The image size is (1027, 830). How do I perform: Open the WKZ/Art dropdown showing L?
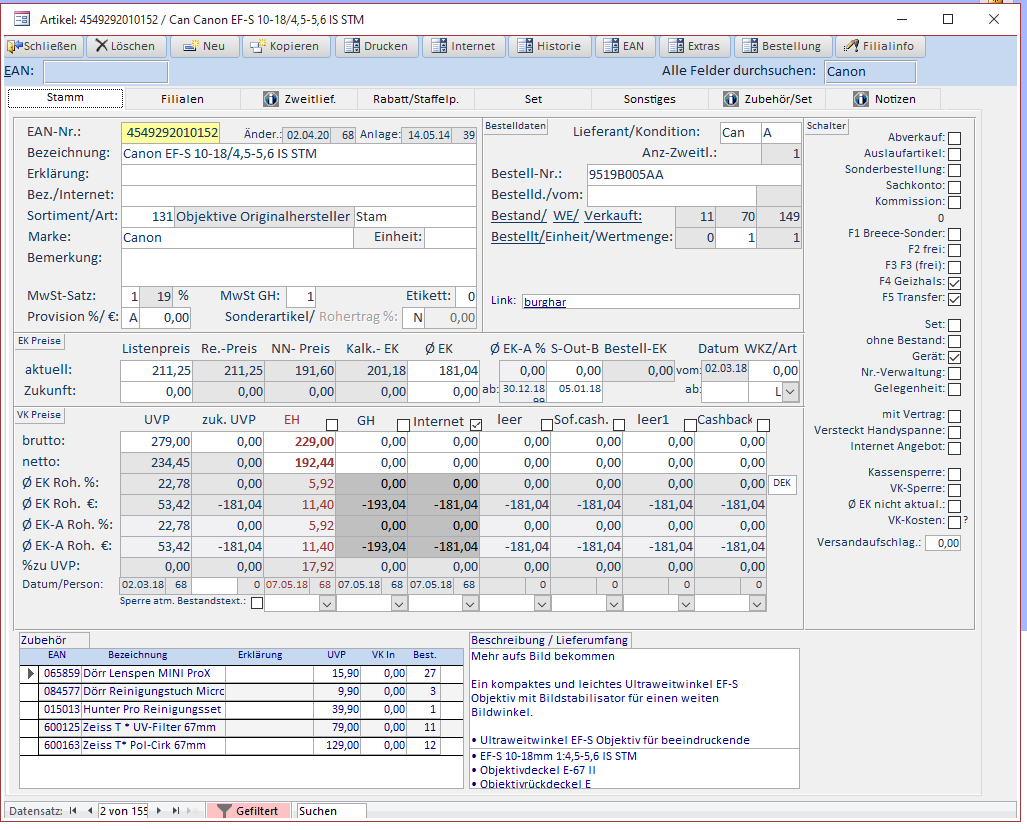tap(791, 392)
